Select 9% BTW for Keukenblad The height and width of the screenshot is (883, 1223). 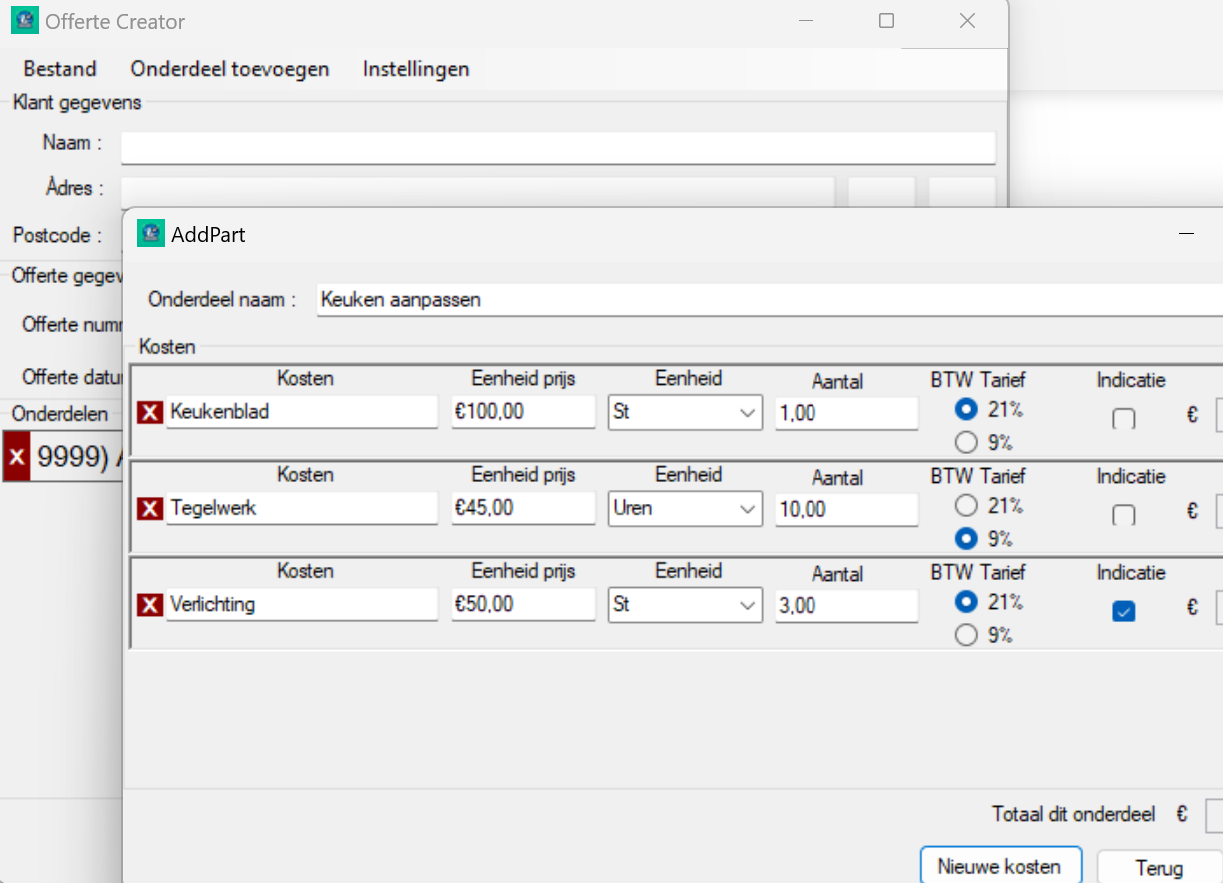[966, 442]
